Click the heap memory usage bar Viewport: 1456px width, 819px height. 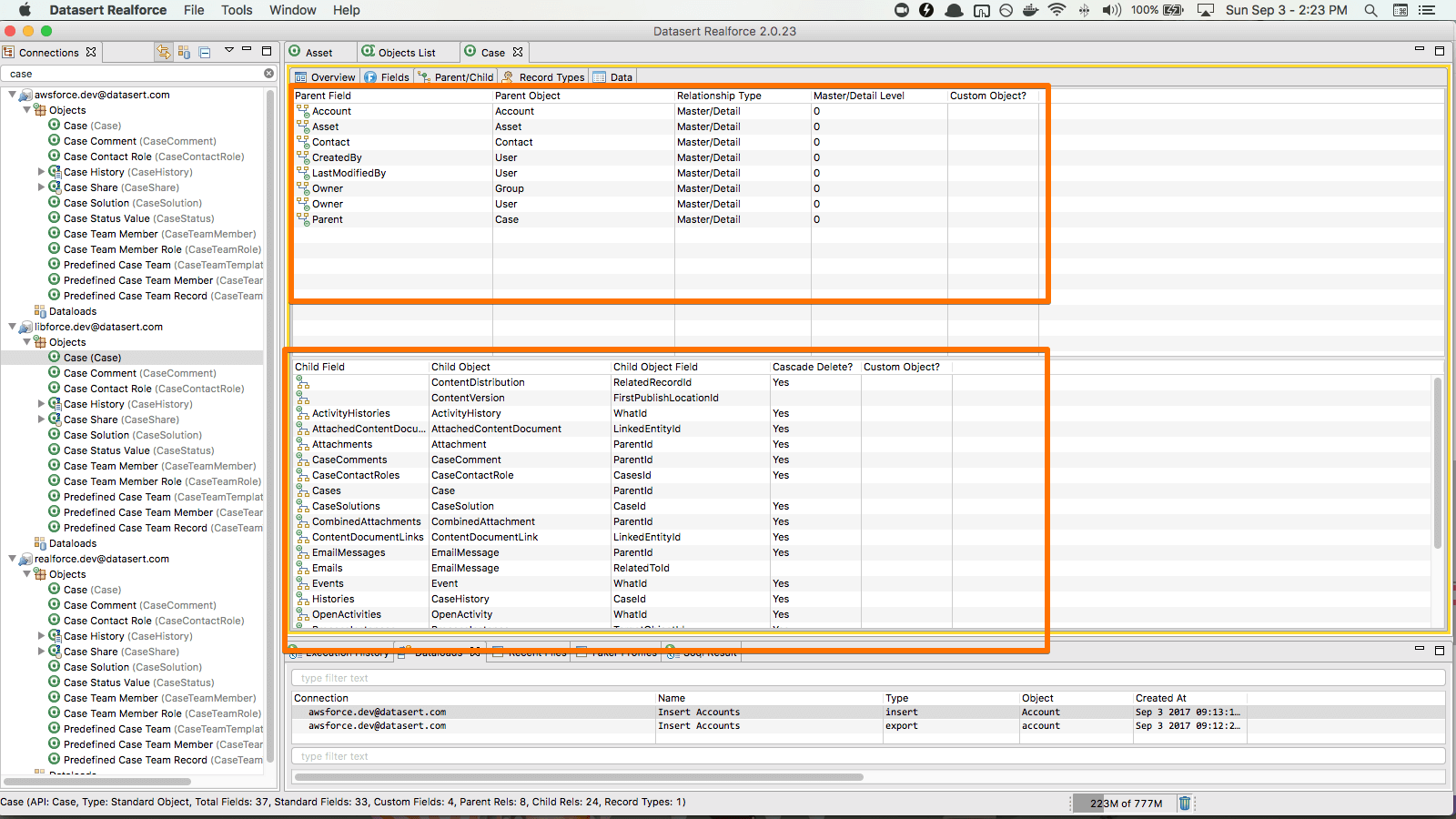pyautogui.click(x=1125, y=803)
